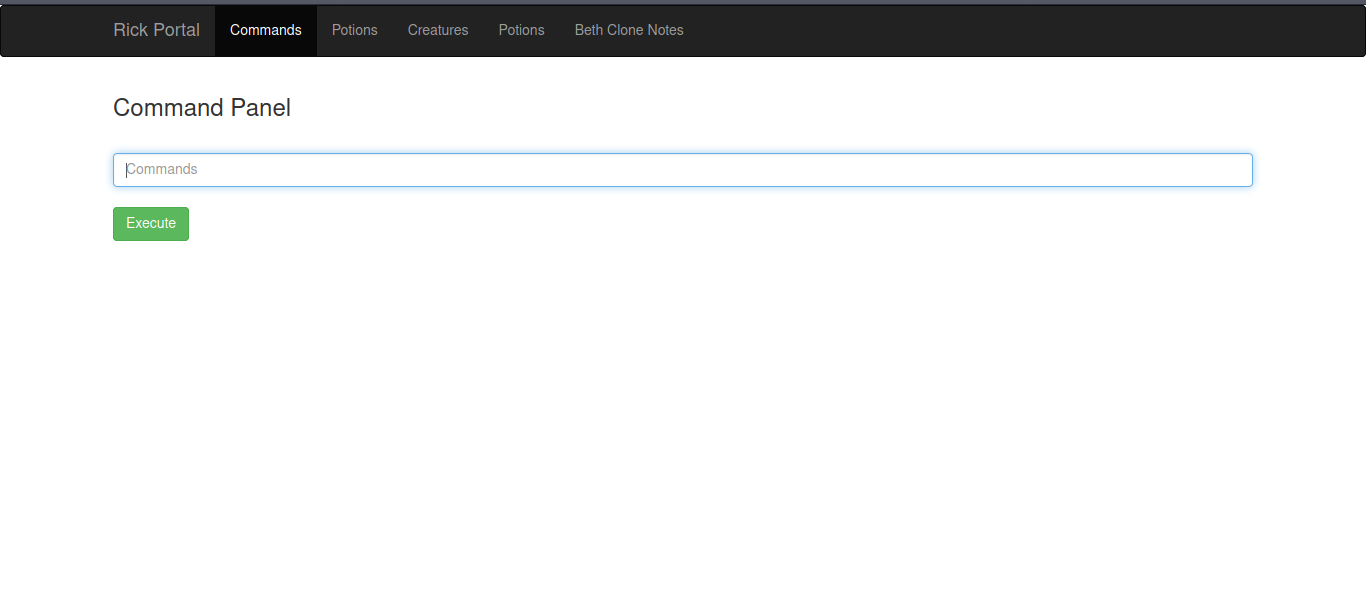Click the Rick Portal brand link
Viewport: 1366px width, 598px height.
point(156,30)
